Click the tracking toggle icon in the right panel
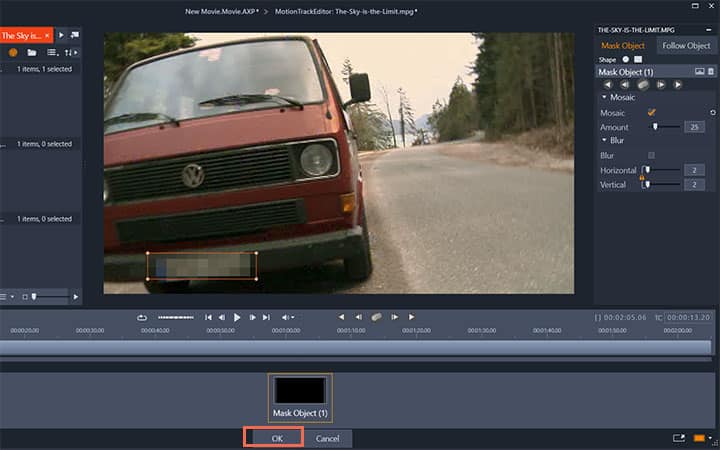Image resolution: width=720 pixels, height=450 pixels. 642,84
